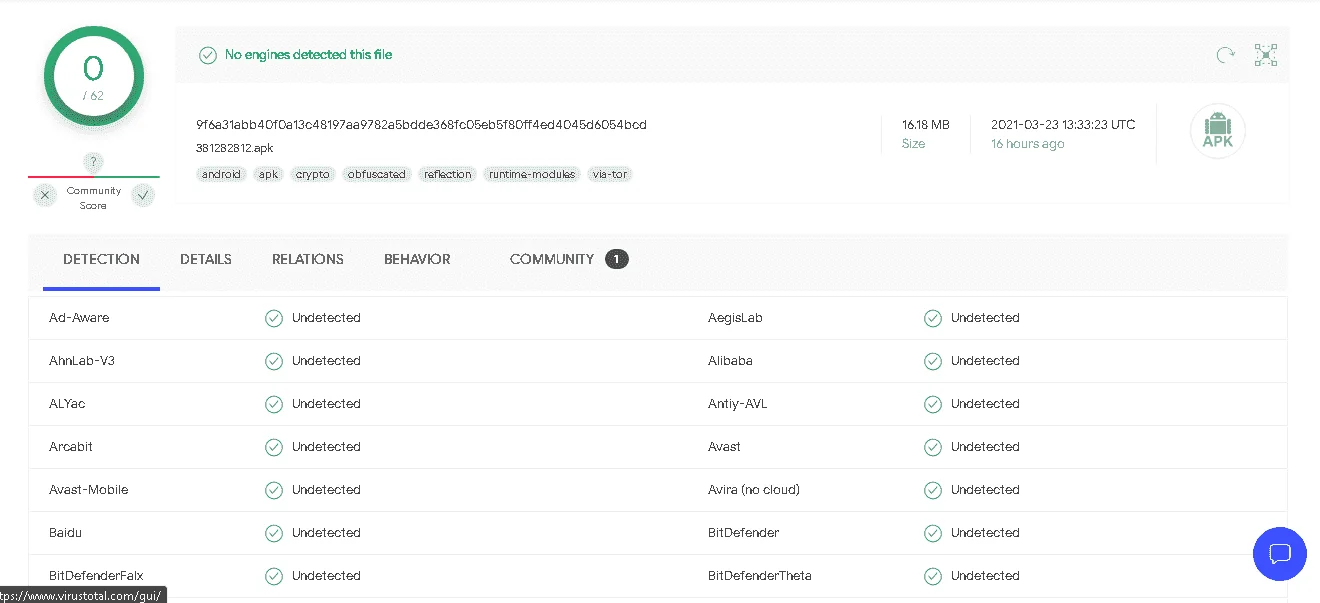Click the via-tor tag
Image resolution: width=1320 pixels, height=603 pixels.
pos(610,174)
